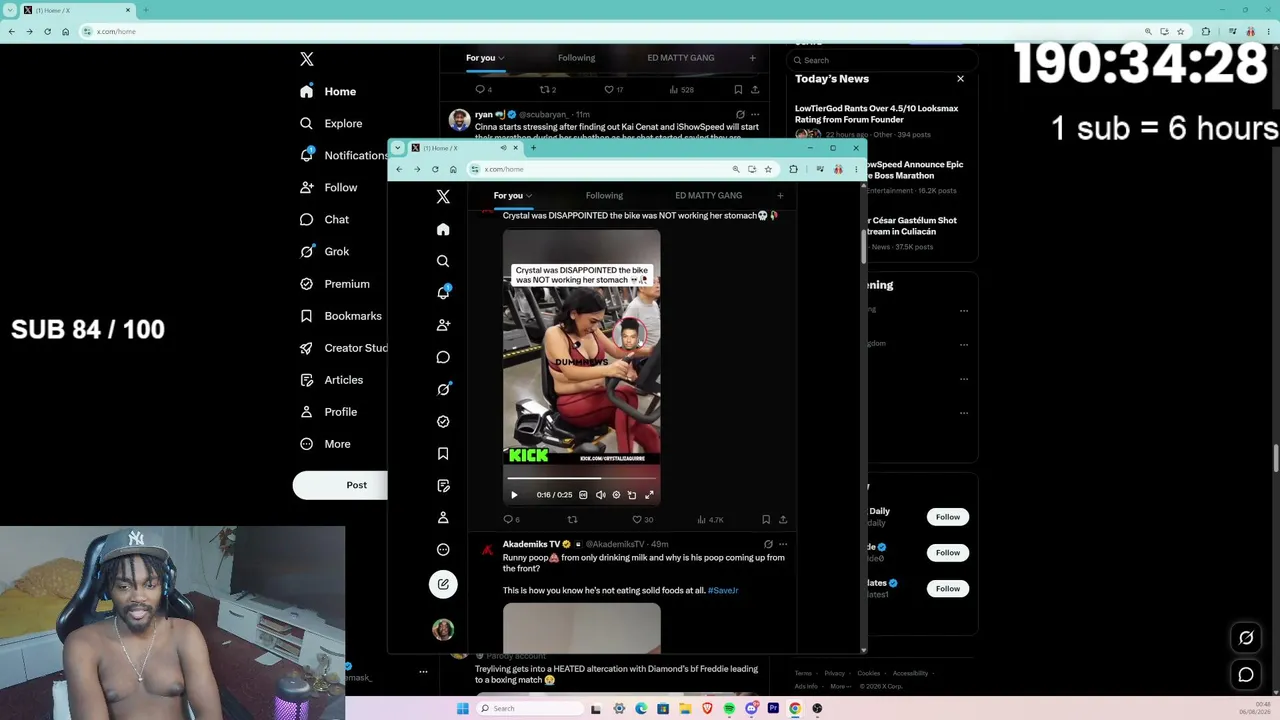Open Grok floating button at bottom right
Image resolution: width=1280 pixels, height=720 pixels.
1246,638
